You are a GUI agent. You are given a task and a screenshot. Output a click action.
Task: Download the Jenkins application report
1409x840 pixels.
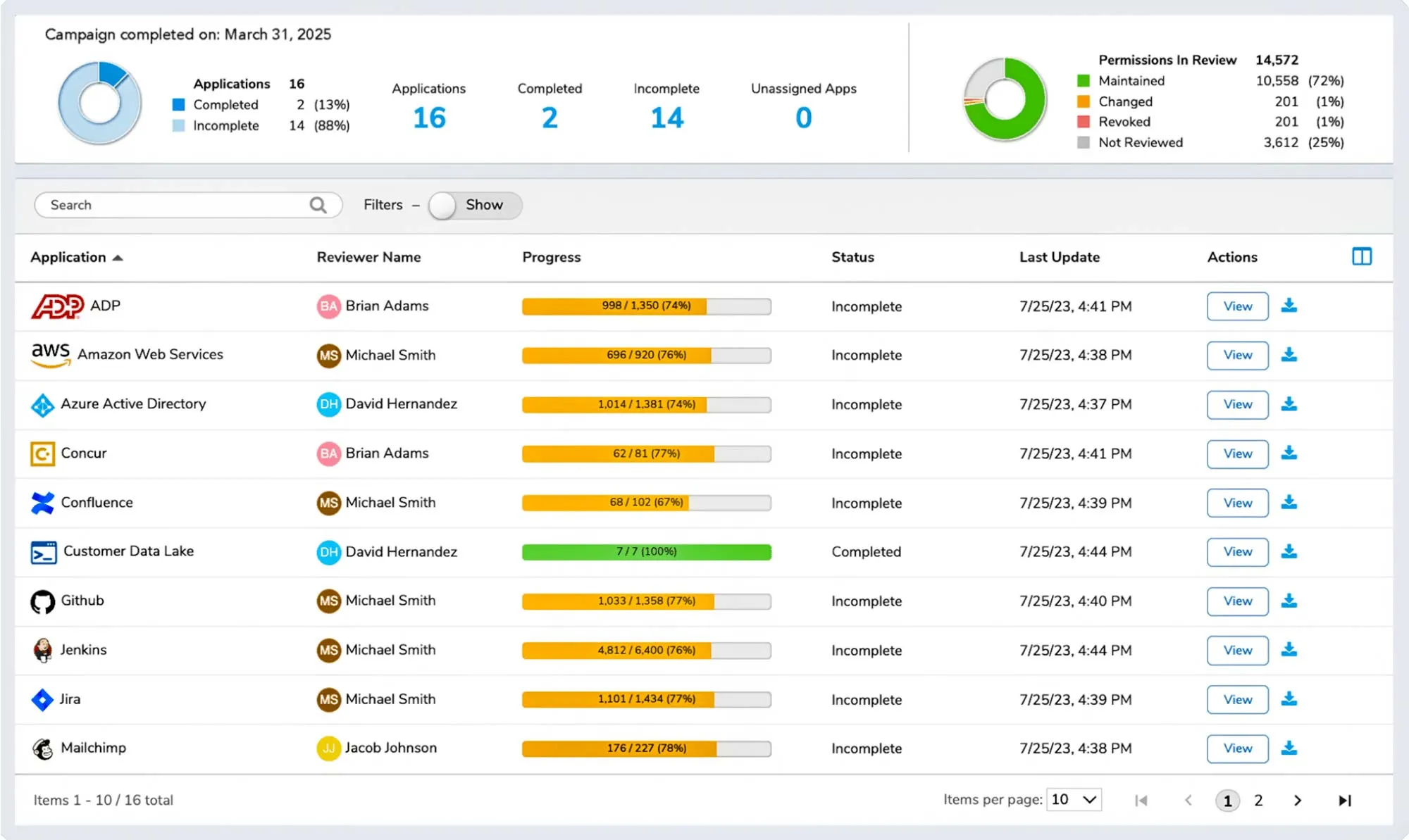click(x=1289, y=650)
